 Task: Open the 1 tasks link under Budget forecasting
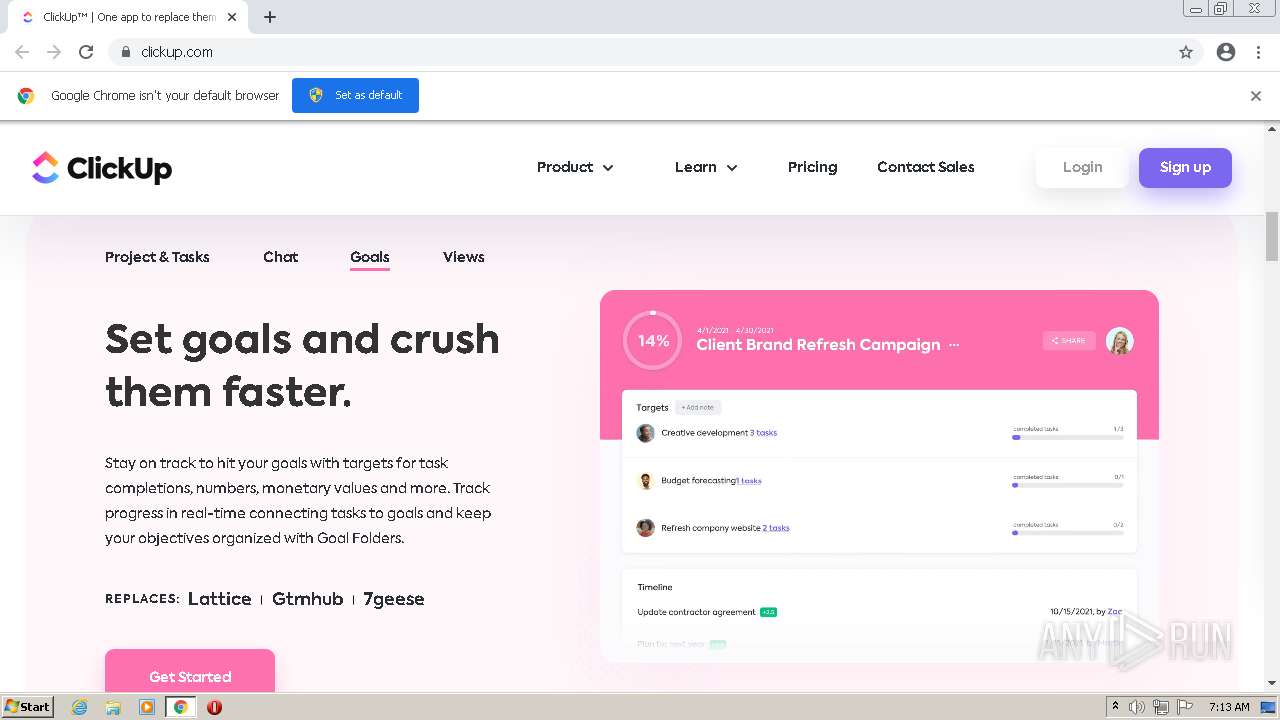pyautogui.click(x=749, y=481)
